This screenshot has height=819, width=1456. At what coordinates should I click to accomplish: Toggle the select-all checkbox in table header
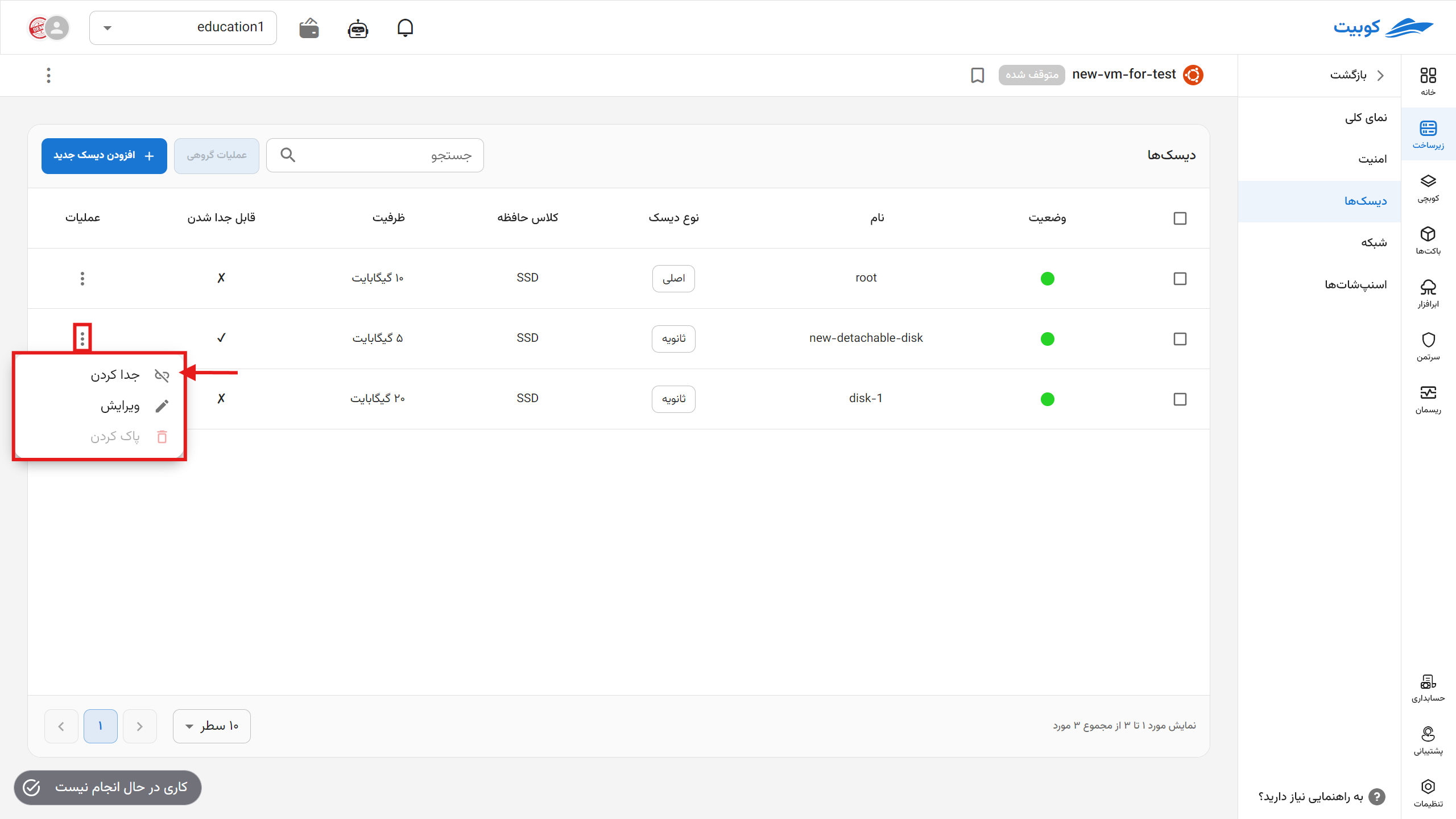(x=1180, y=218)
